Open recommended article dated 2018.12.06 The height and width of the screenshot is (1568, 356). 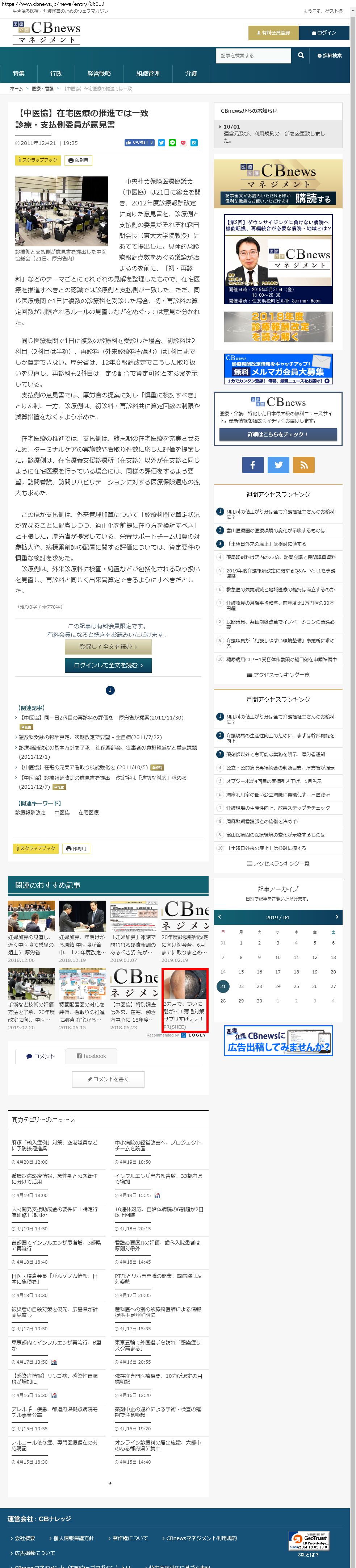click(x=31, y=932)
